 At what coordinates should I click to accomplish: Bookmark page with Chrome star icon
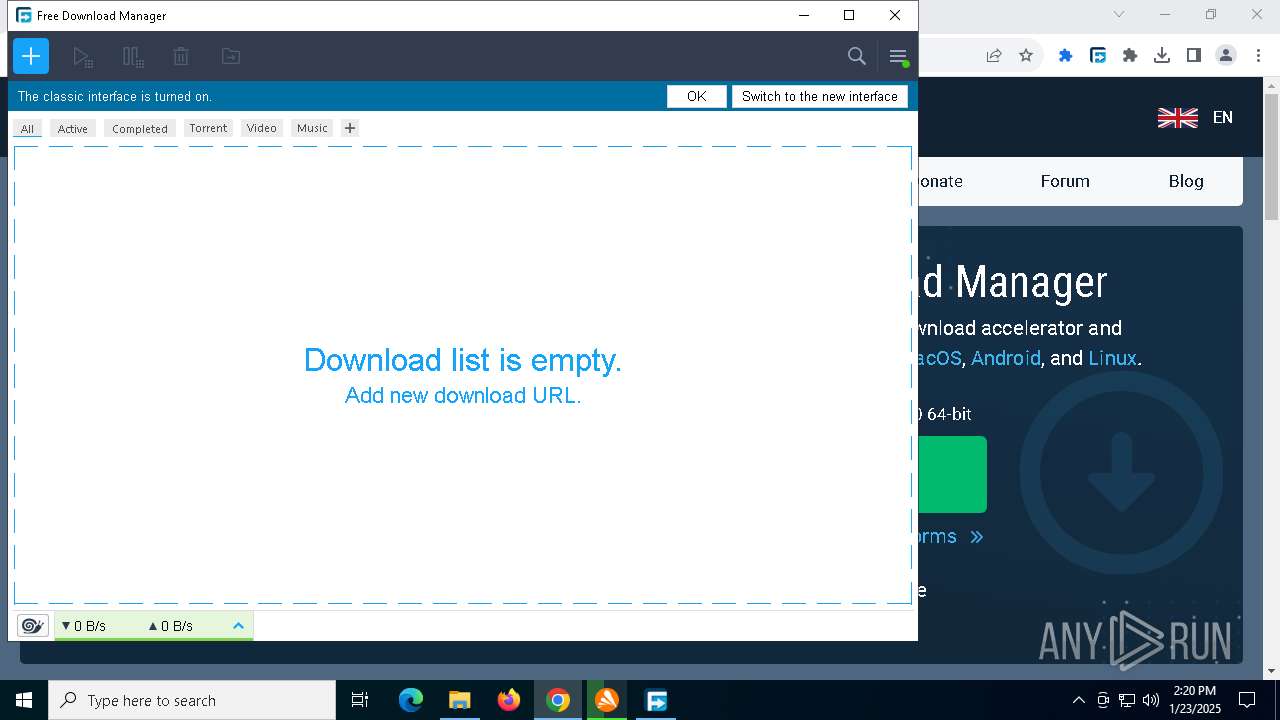pyautogui.click(x=1026, y=56)
